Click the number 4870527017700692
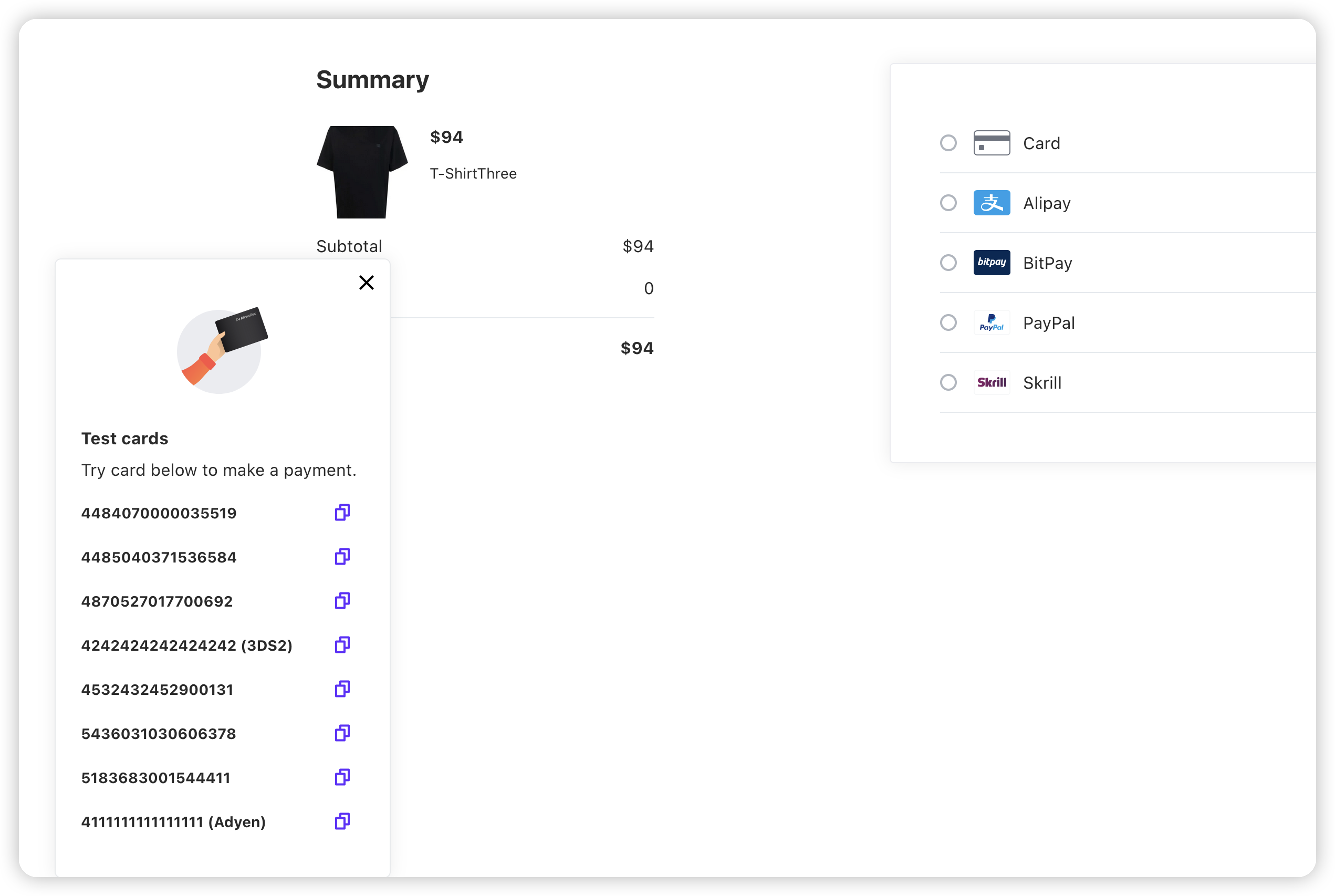 pyautogui.click(x=157, y=601)
